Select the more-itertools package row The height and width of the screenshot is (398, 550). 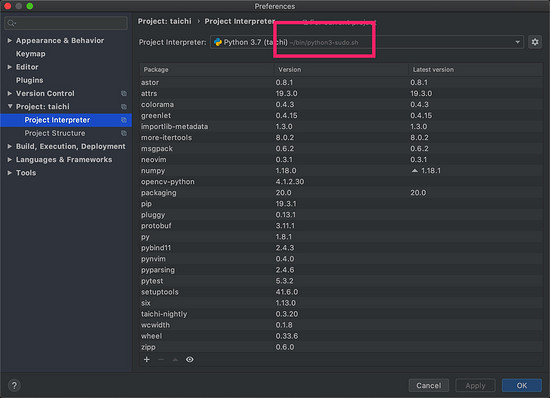coord(341,138)
